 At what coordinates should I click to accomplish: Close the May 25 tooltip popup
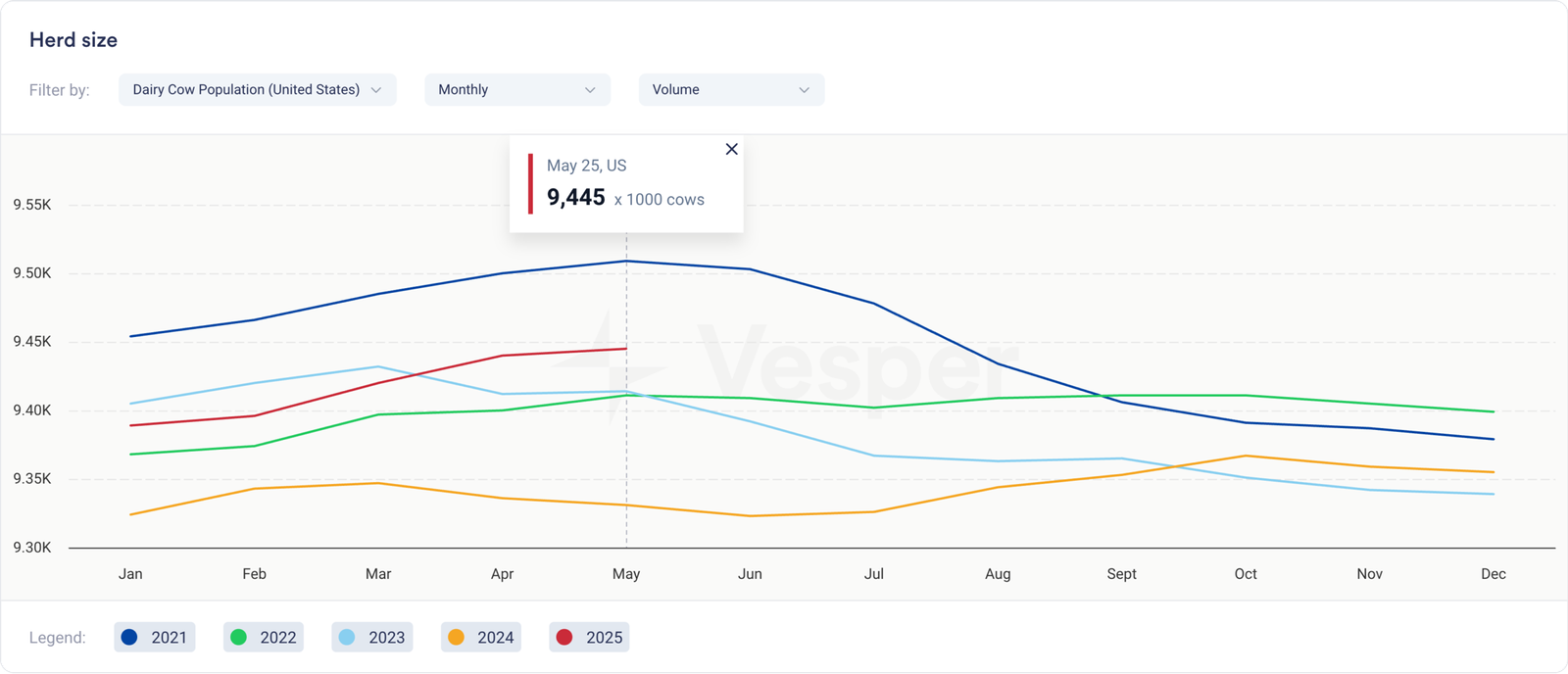731,149
